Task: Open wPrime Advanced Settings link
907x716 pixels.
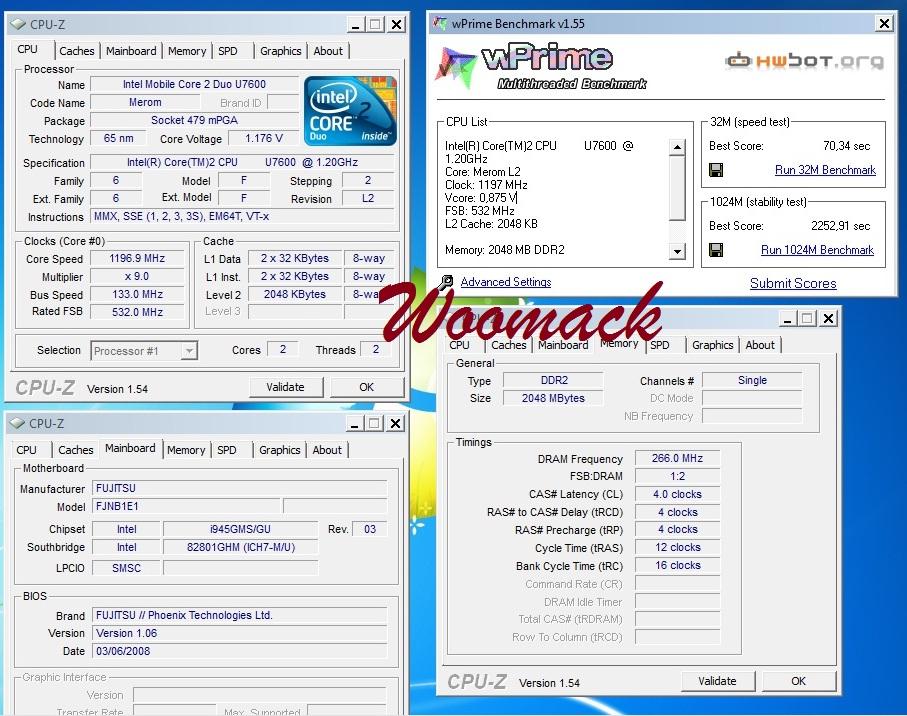Action: click(506, 282)
